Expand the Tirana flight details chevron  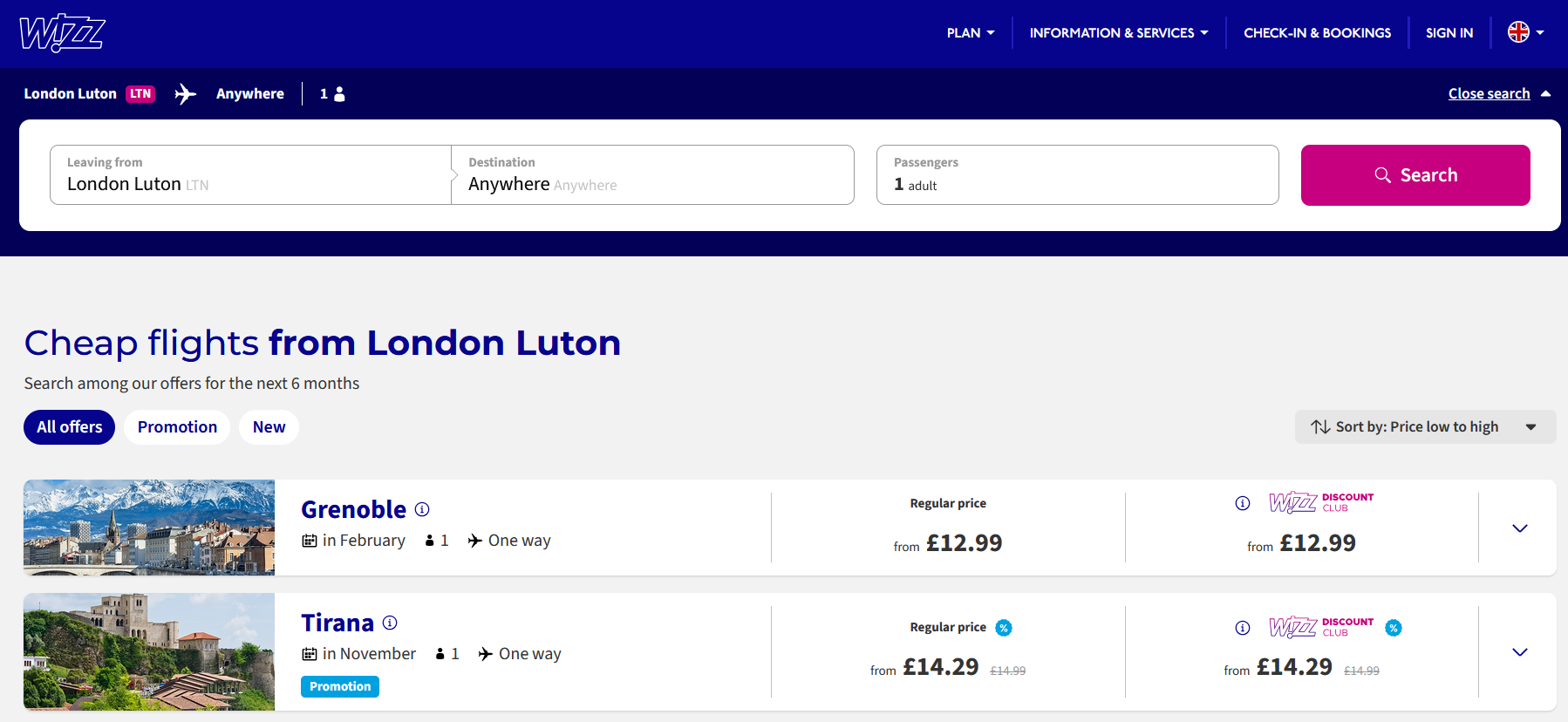(1520, 651)
